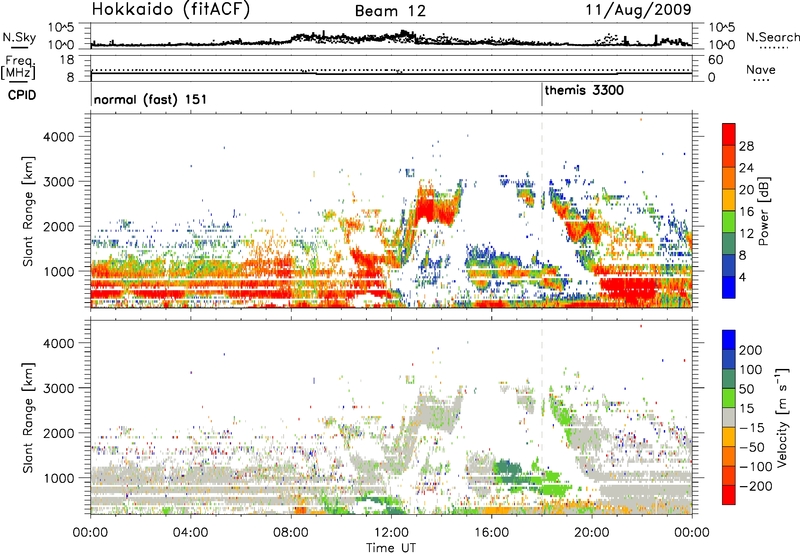Image resolution: width=800 pixels, height=554 pixels.
Task: Click the velocity panel 'Slant Range [km]' label
Action: tap(28, 417)
